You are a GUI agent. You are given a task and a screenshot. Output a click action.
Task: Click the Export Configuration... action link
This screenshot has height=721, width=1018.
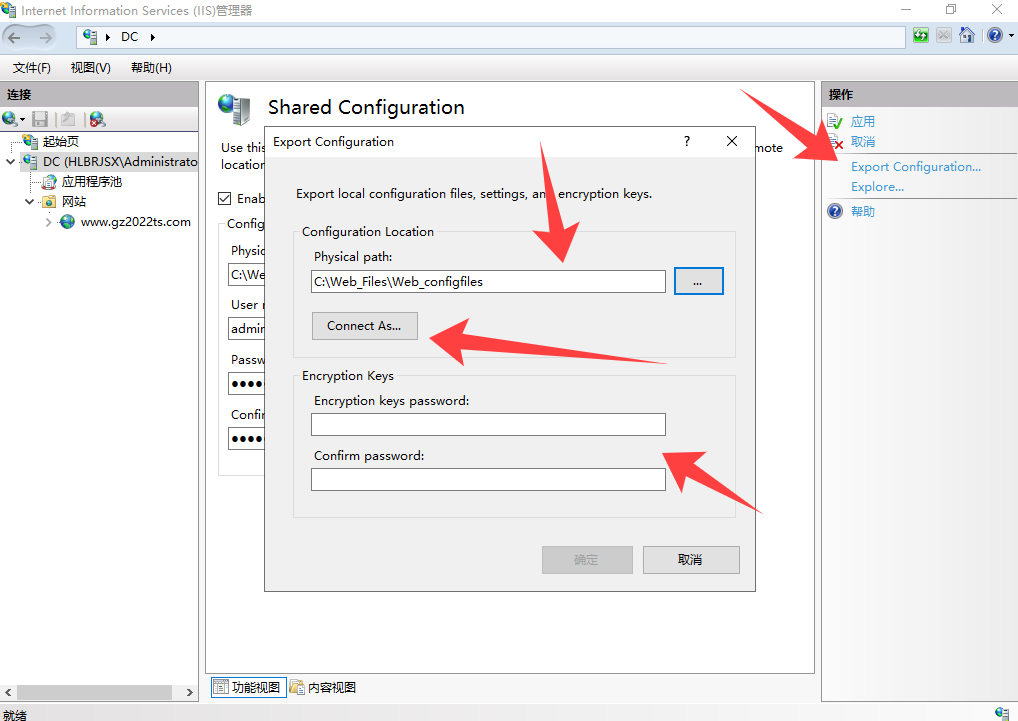coord(915,167)
